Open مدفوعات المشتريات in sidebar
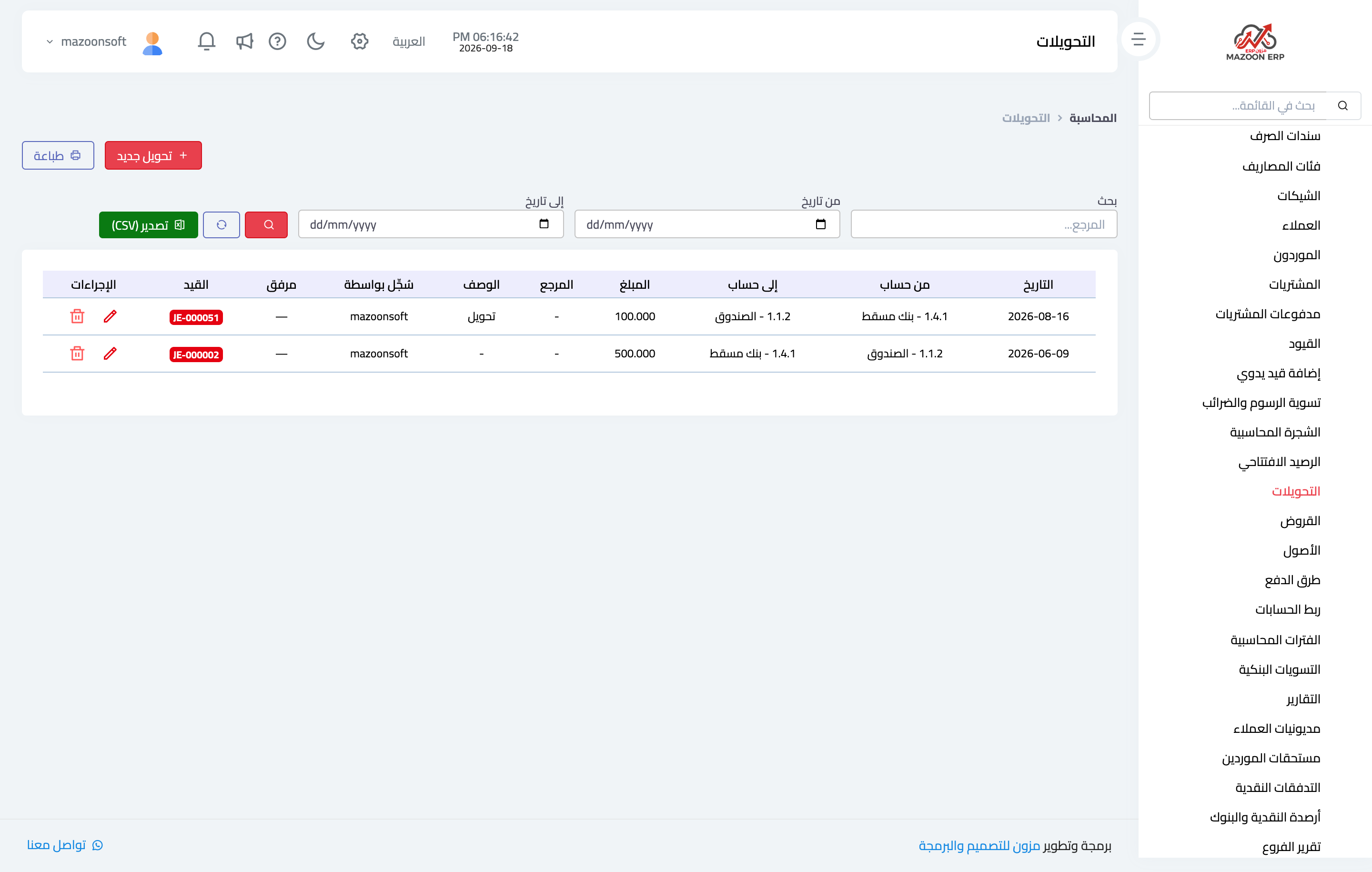Viewport: 1372px width, 872px height. click(x=1268, y=314)
